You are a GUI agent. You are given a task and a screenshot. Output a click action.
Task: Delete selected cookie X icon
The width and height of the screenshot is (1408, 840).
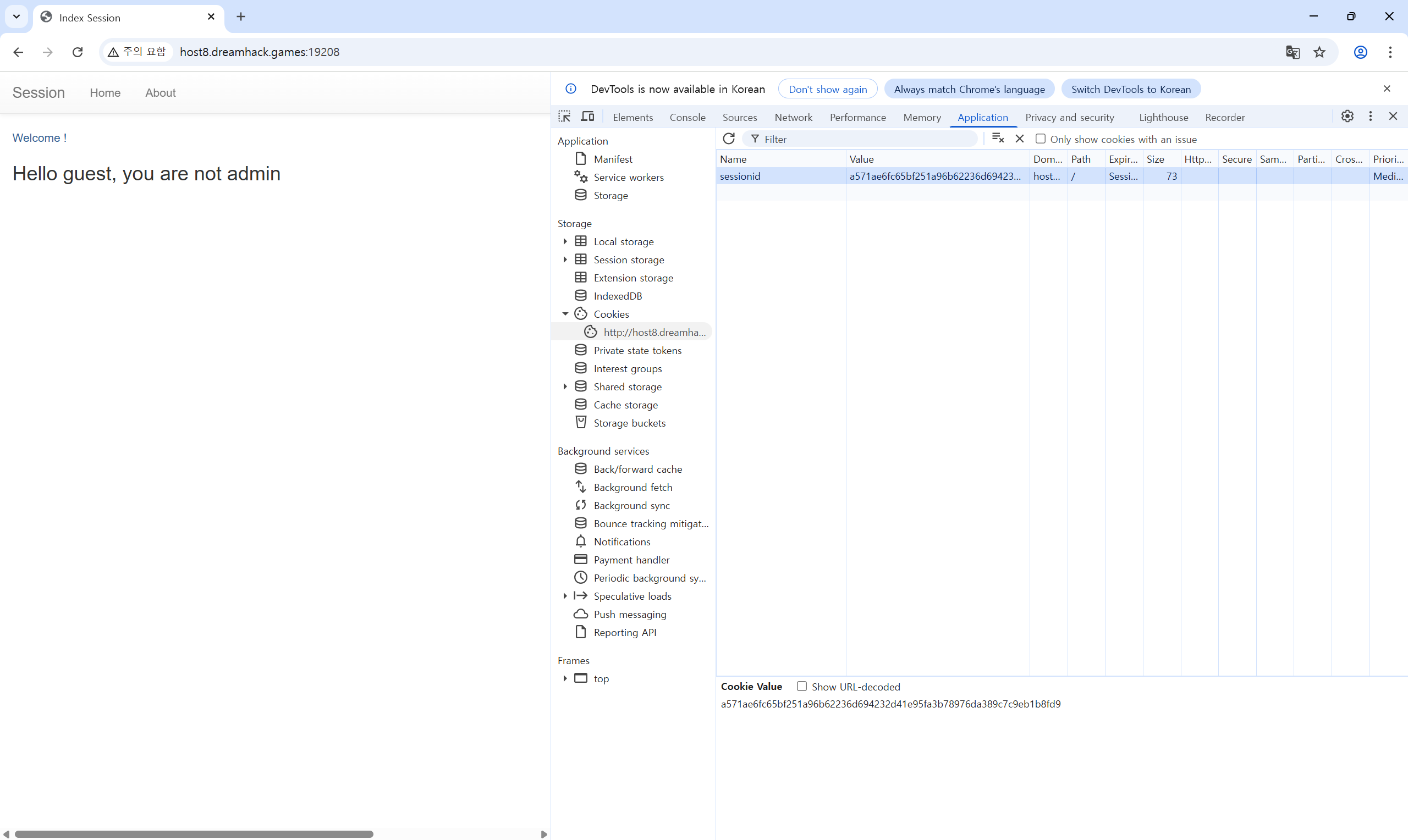coord(1020,139)
